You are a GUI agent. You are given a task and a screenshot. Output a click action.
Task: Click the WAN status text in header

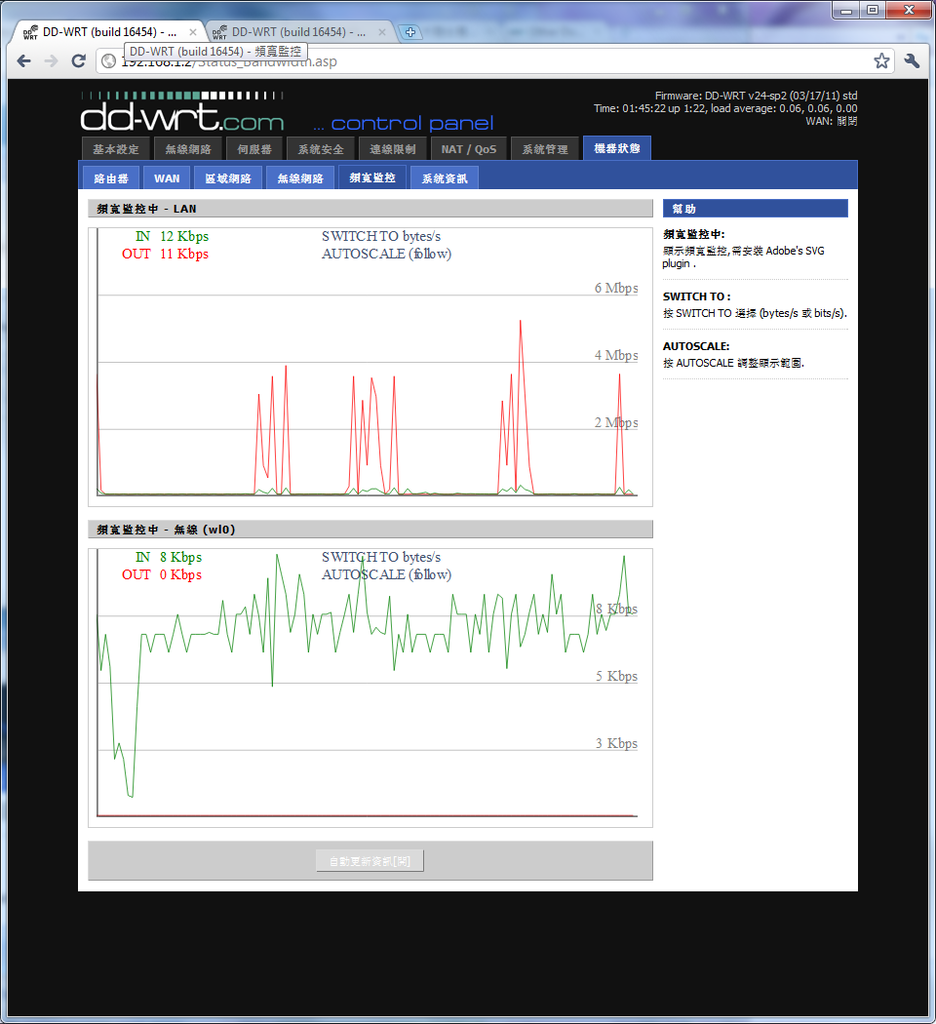(x=831, y=121)
